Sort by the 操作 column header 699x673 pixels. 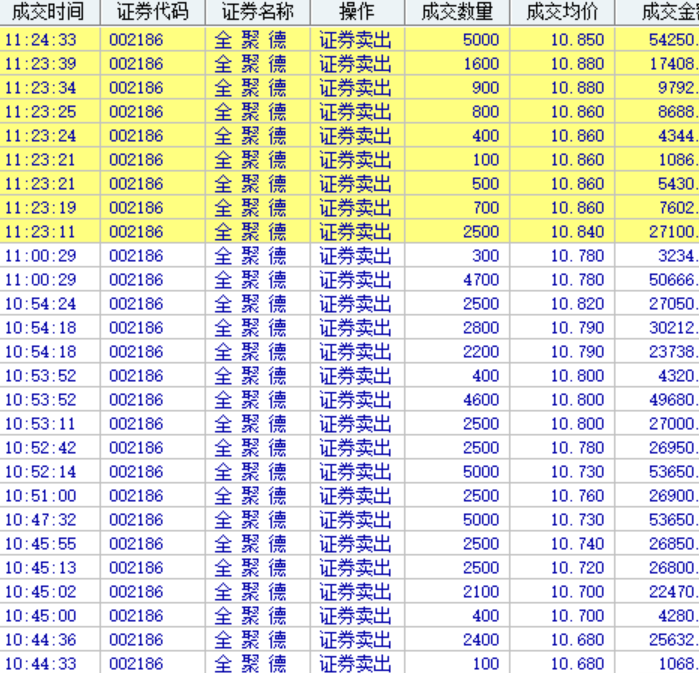tap(357, 12)
